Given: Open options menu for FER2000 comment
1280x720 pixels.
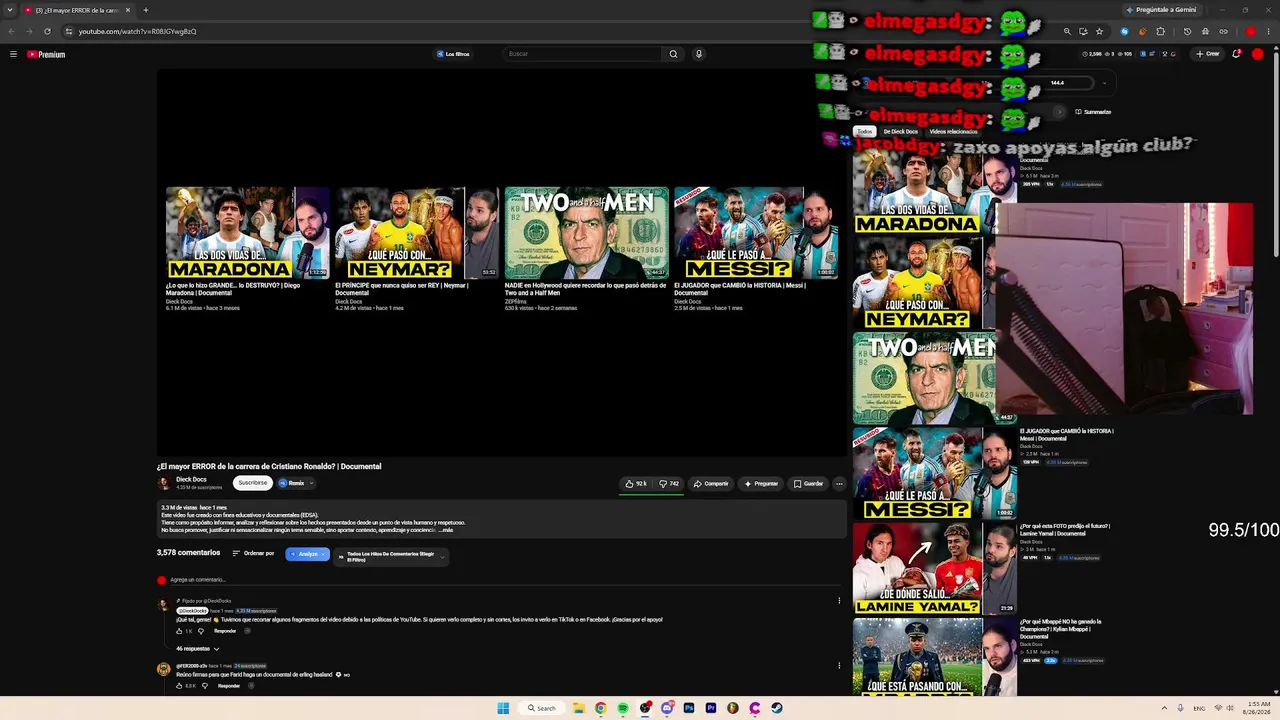Looking at the screenshot, I should (x=839, y=666).
